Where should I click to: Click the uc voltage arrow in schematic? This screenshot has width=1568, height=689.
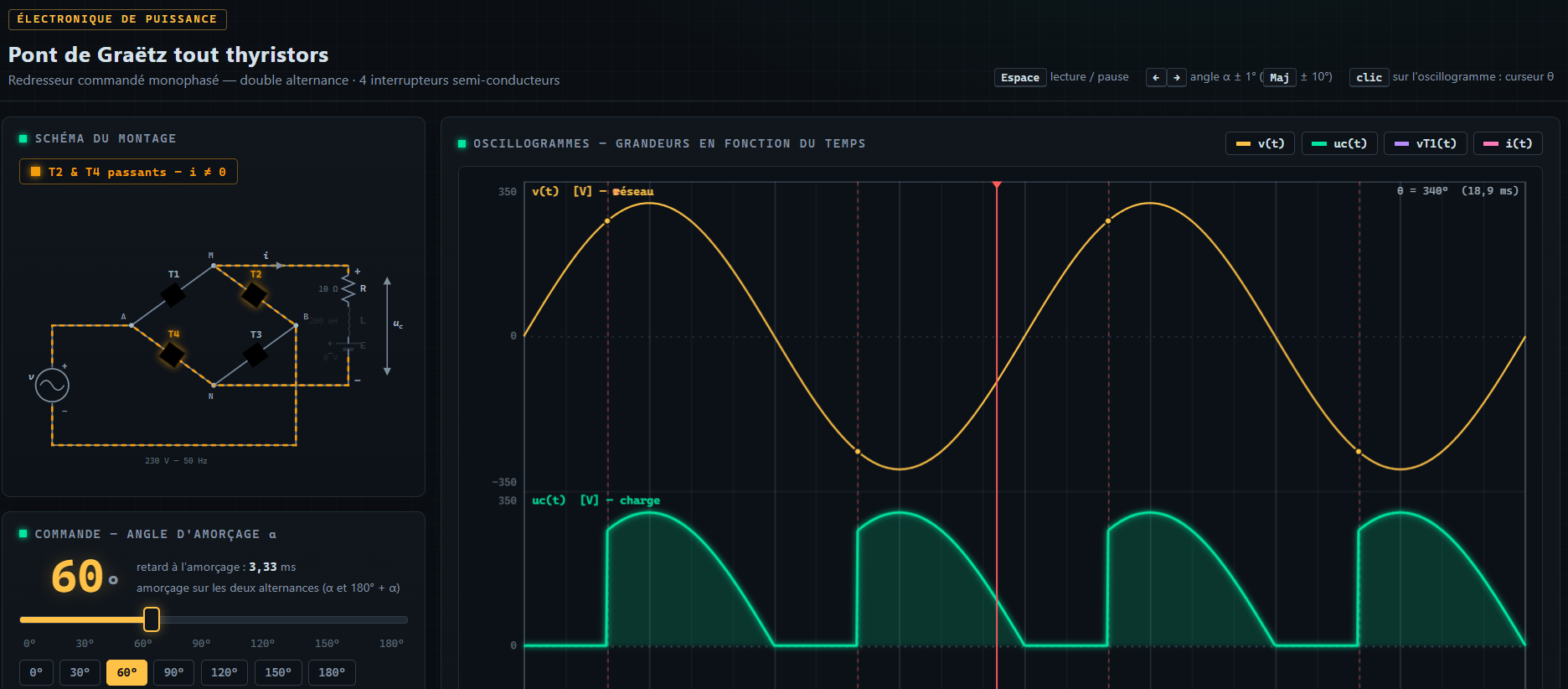pyautogui.click(x=387, y=326)
